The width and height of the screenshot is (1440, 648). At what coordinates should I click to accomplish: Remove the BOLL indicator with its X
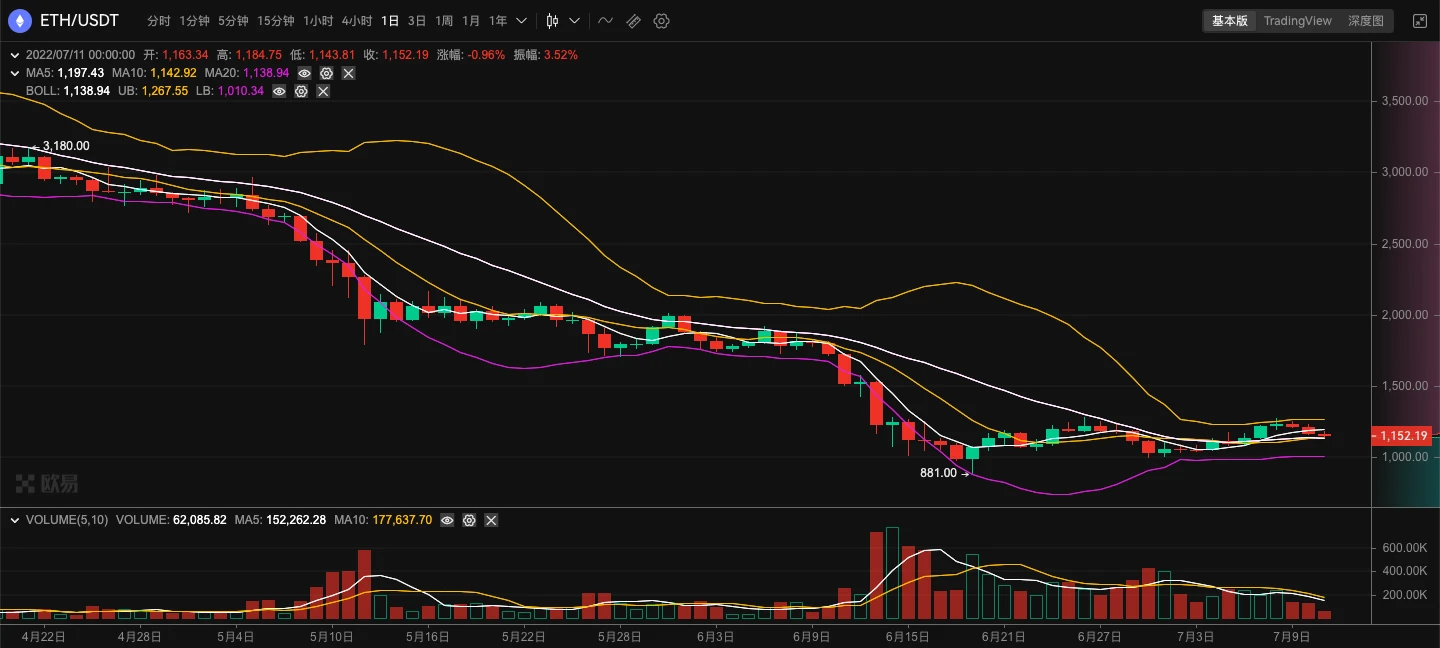[x=323, y=91]
